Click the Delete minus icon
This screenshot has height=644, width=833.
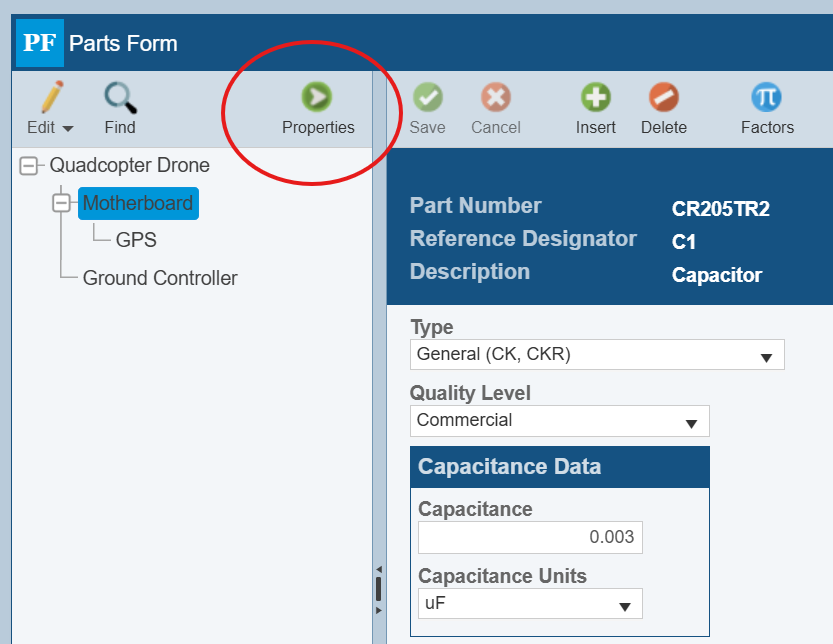tap(664, 97)
